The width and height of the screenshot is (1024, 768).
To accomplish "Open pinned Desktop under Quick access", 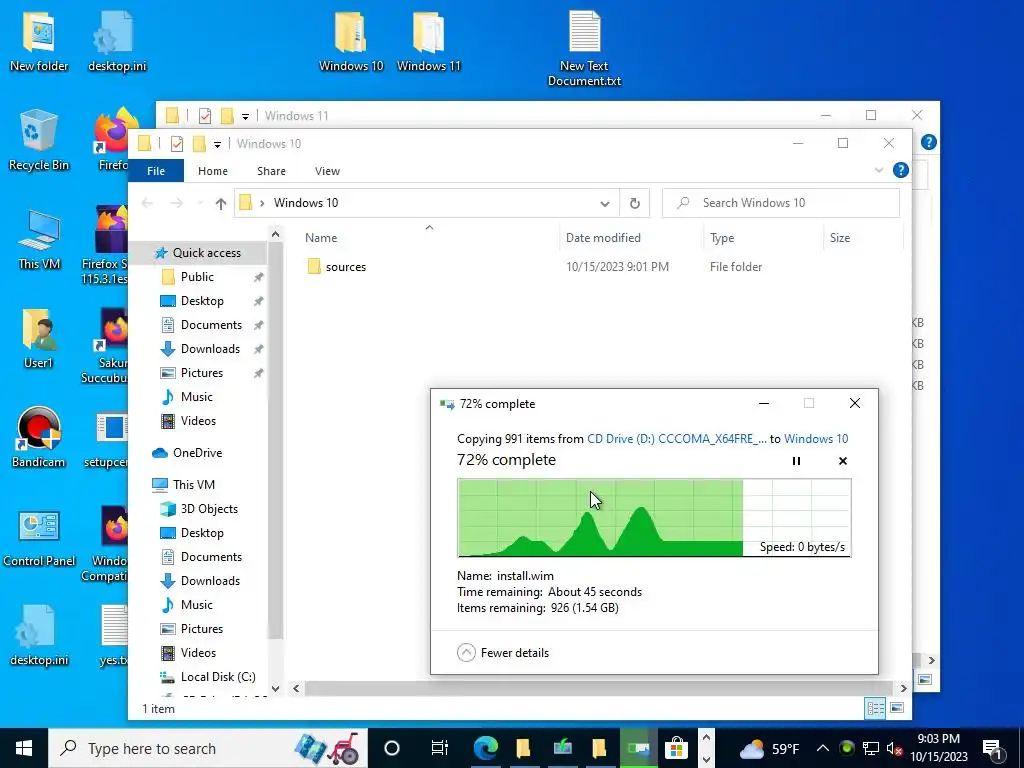I will point(202,301).
